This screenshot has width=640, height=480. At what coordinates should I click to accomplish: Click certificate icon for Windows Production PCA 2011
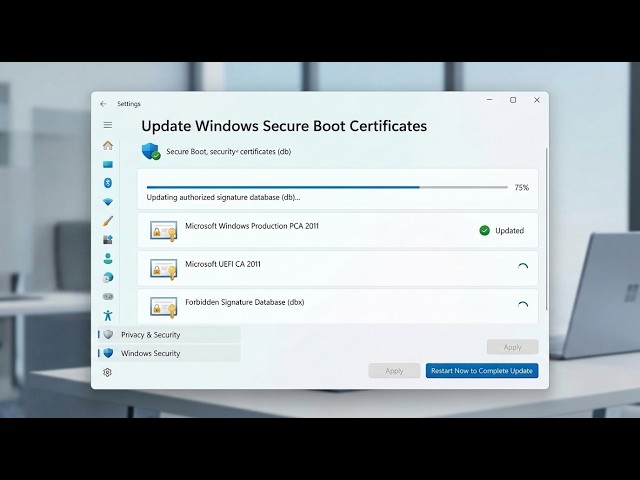click(163, 231)
